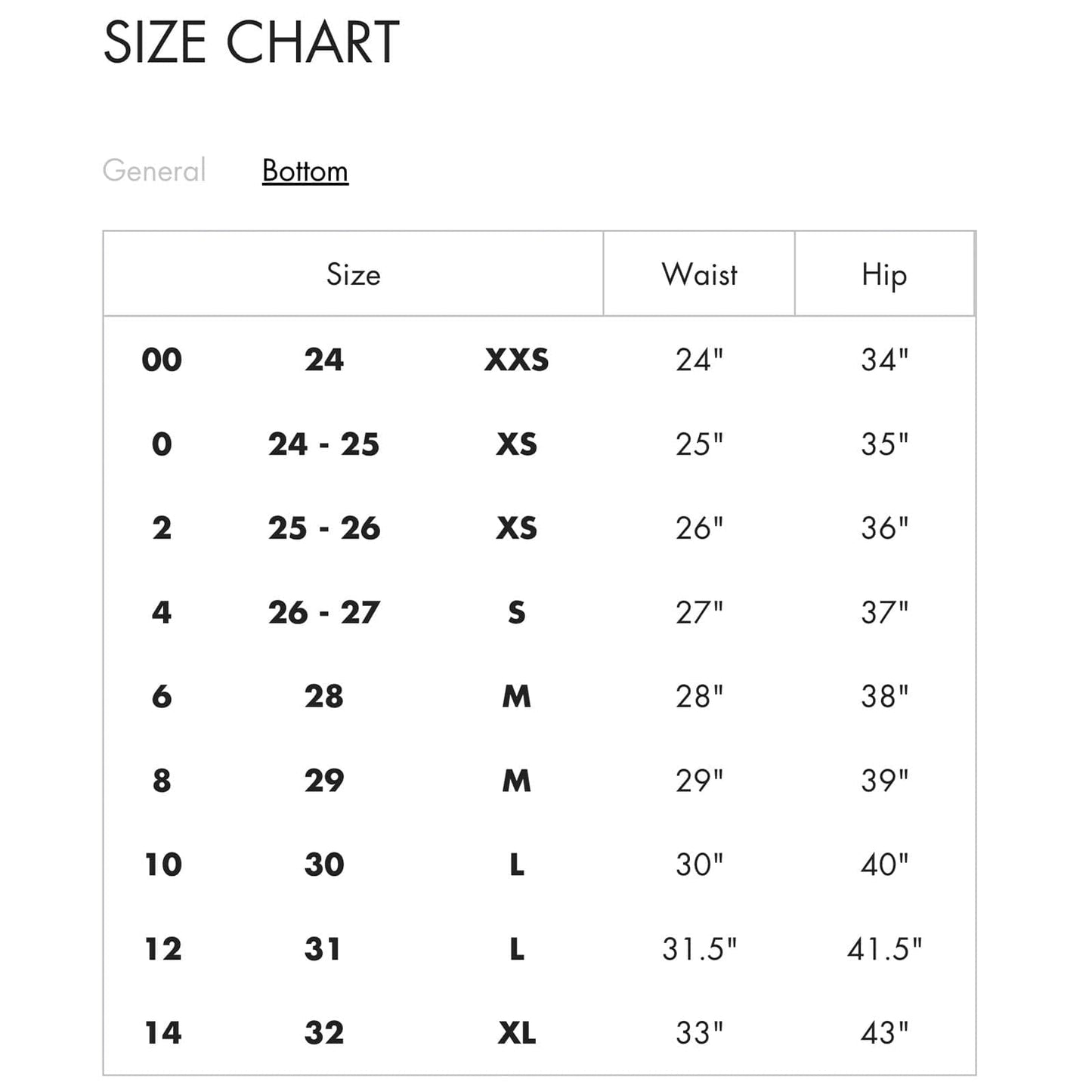Click size 00 in the first row
1092x1092 pixels.
click(162, 360)
